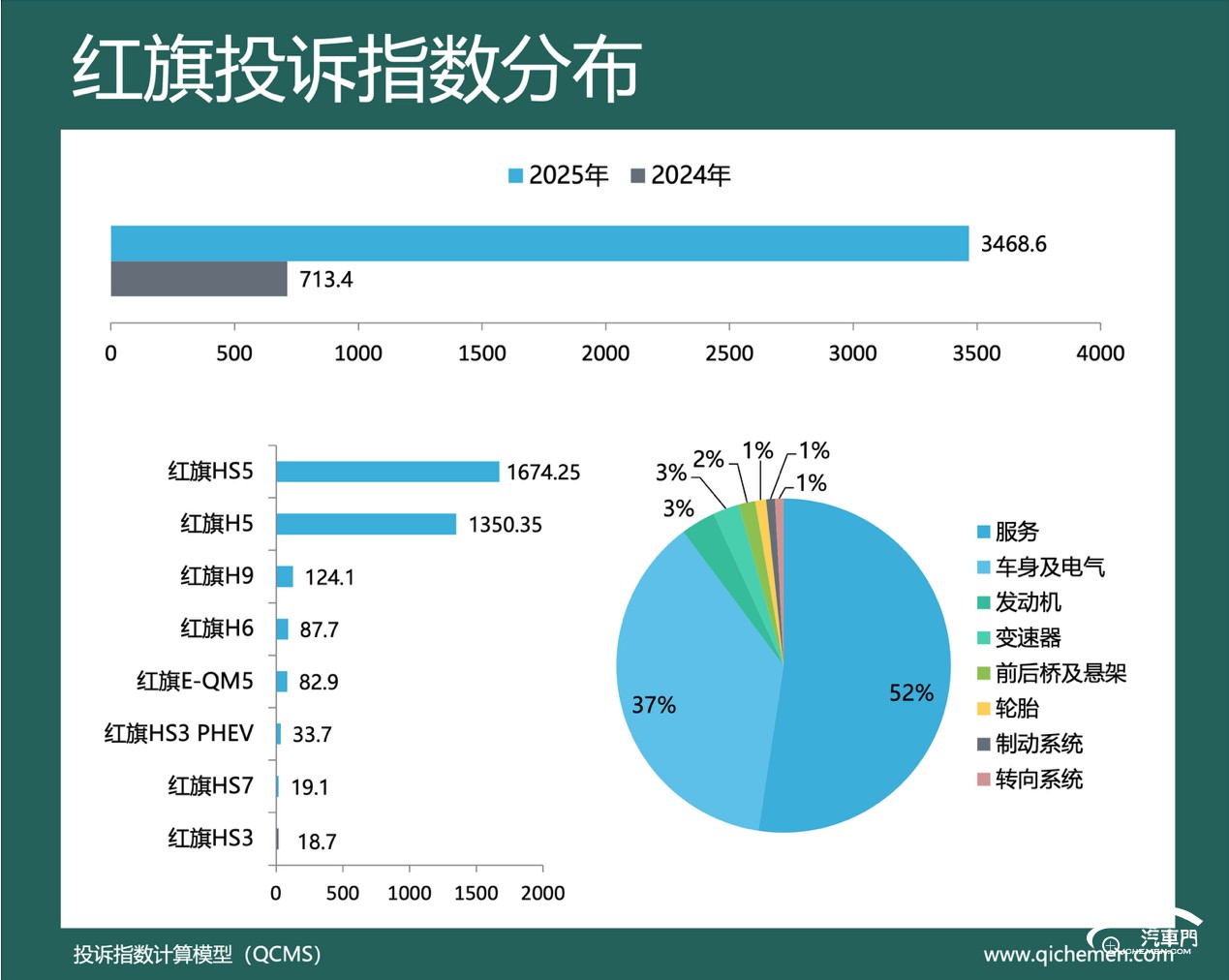The width and height of the screenshot is (1229, 980).
Task: Click the 红旗H6 axis label
Action: coord(217,628)
